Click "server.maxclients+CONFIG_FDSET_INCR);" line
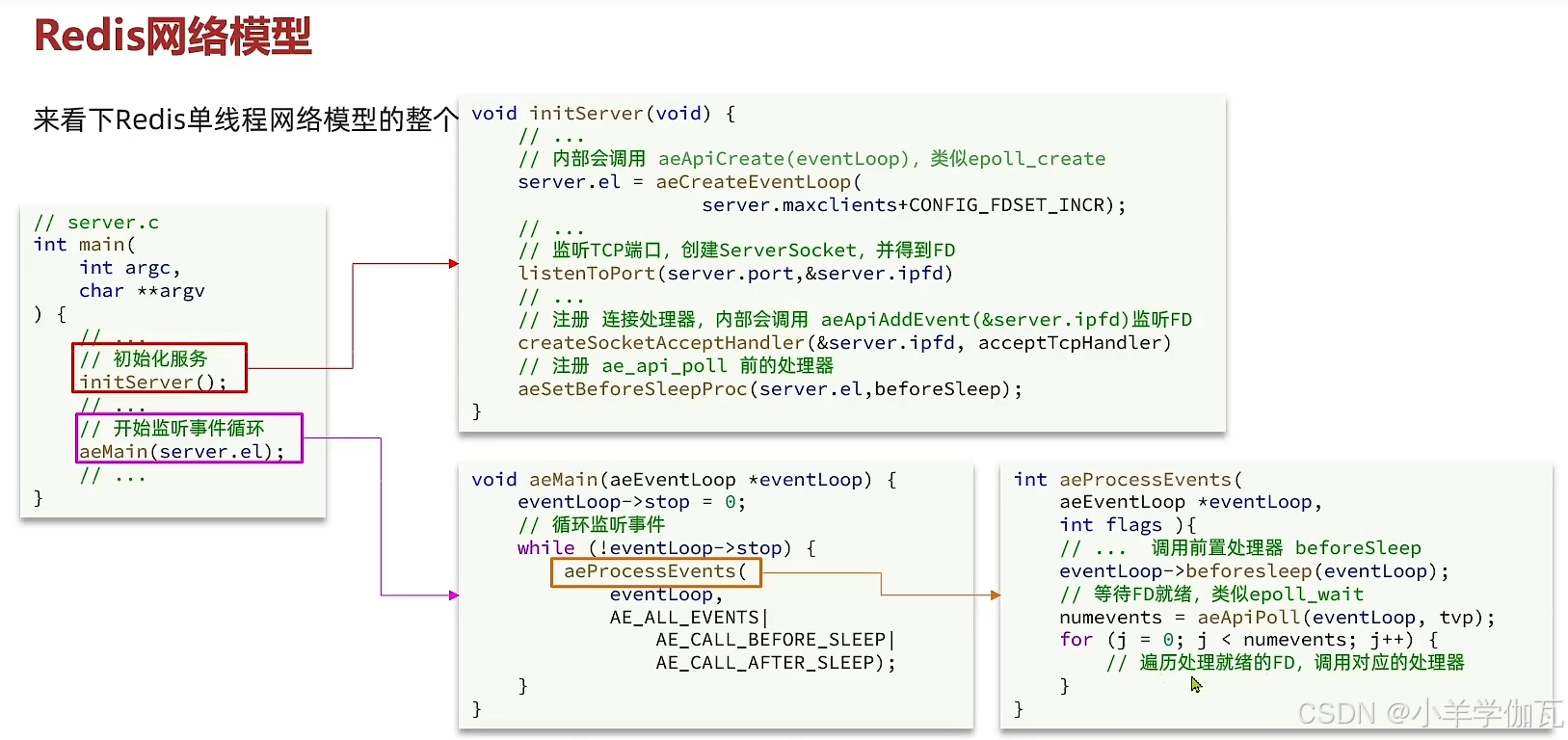Viewport: 1568px width, 740px height. coord(914,205)
